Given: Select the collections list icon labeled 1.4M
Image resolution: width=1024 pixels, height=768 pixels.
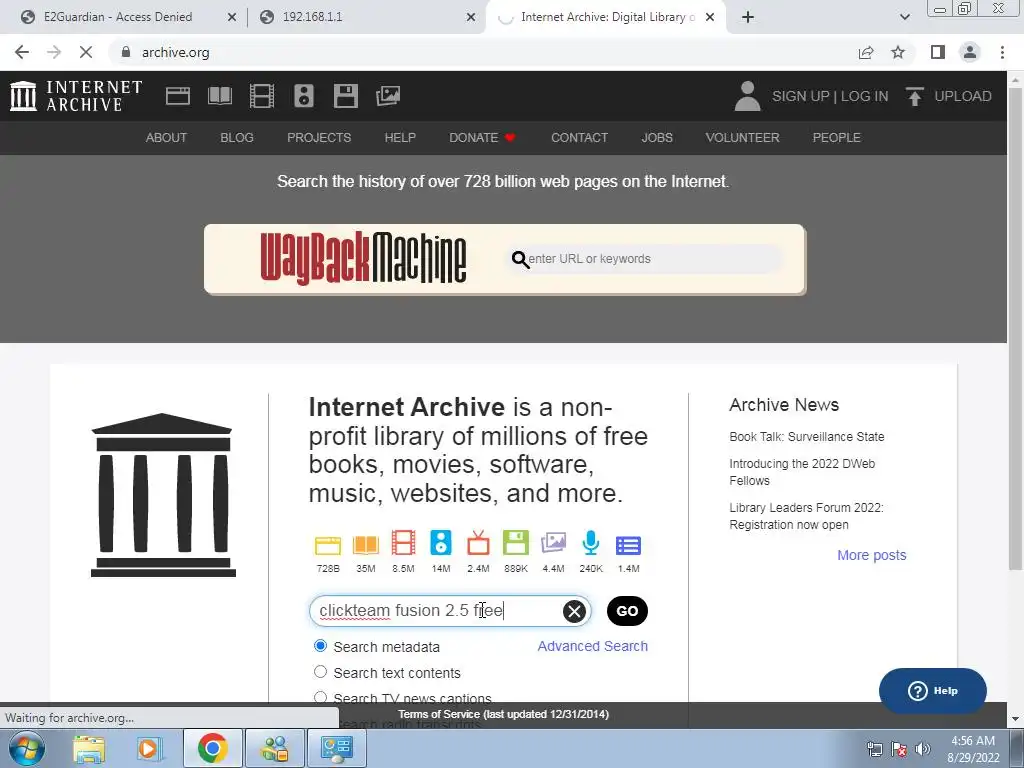Looking at the screenshot, I should point(628,545).
